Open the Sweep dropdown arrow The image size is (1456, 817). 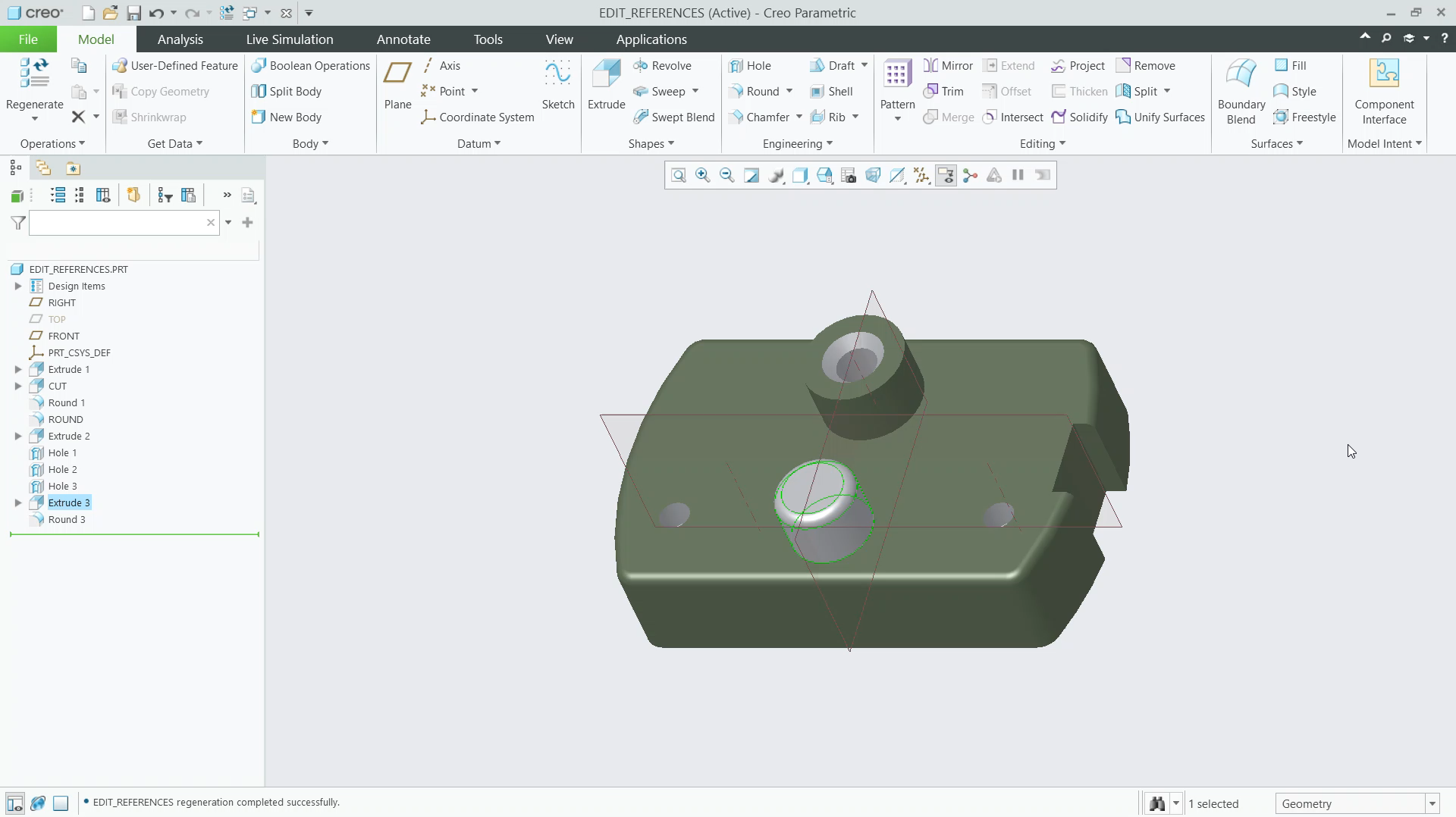click(695, 92)
